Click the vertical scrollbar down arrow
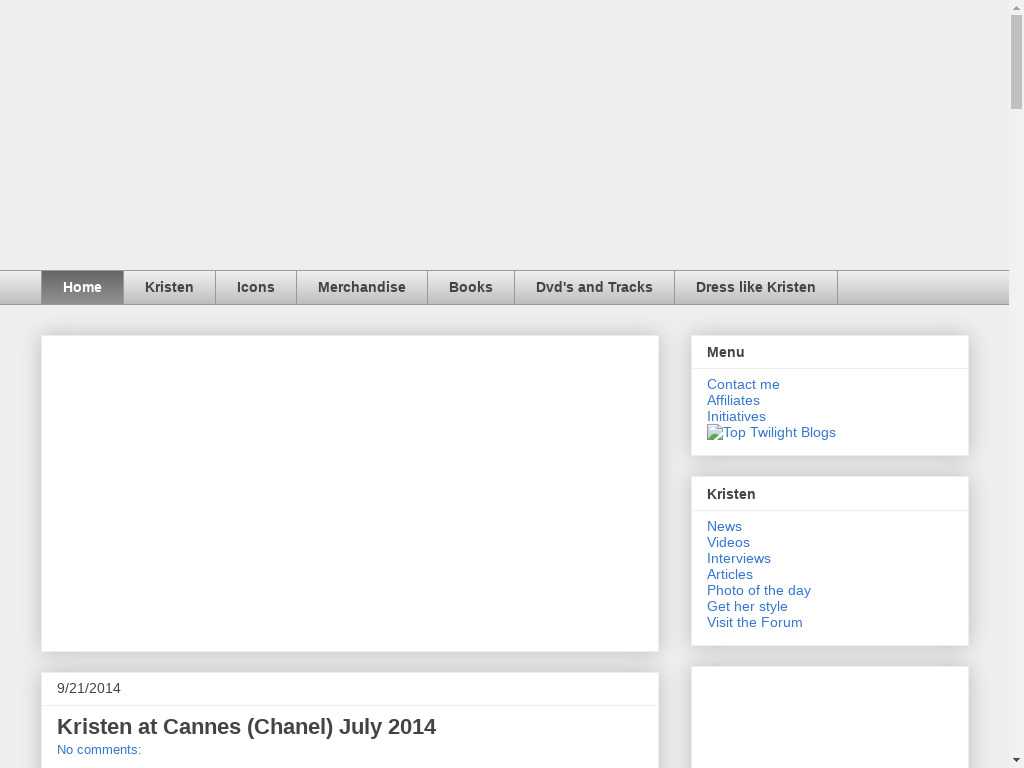The image size is (1024, 768). [x=1016, y=760]
